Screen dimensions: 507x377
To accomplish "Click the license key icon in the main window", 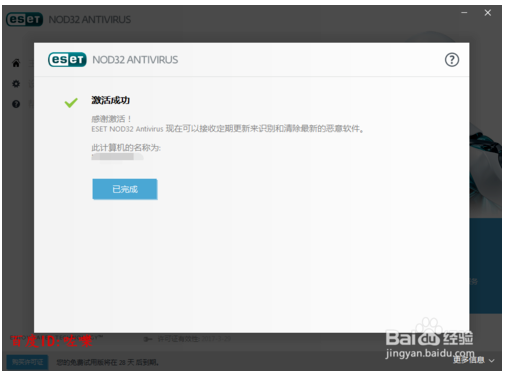I will click(148, 339).
